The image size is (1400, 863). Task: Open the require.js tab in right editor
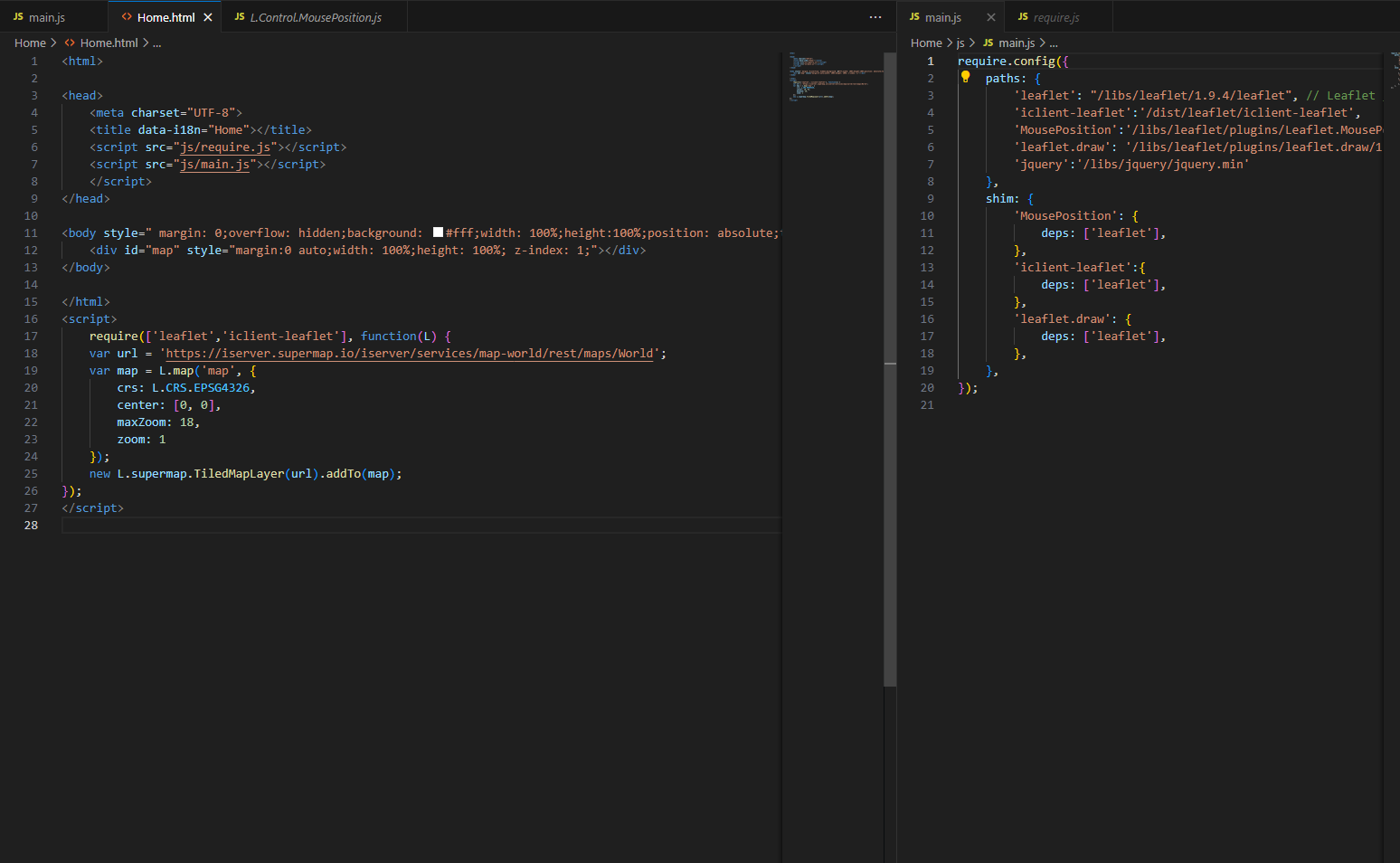[x=1056, y=17]
